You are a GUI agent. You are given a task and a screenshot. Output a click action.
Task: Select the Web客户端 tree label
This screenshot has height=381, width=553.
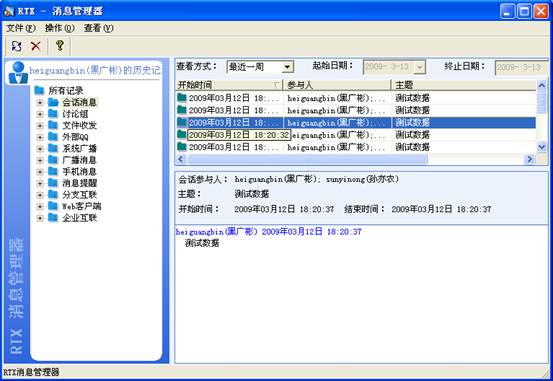coord(81,206)
